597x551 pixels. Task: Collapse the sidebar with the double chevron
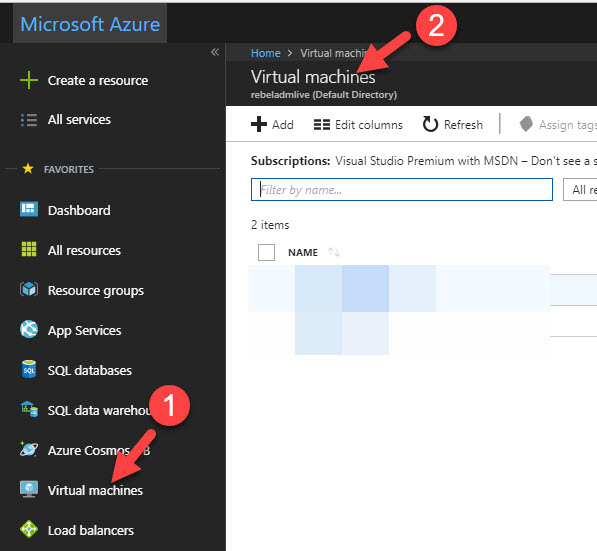point(215,52)
